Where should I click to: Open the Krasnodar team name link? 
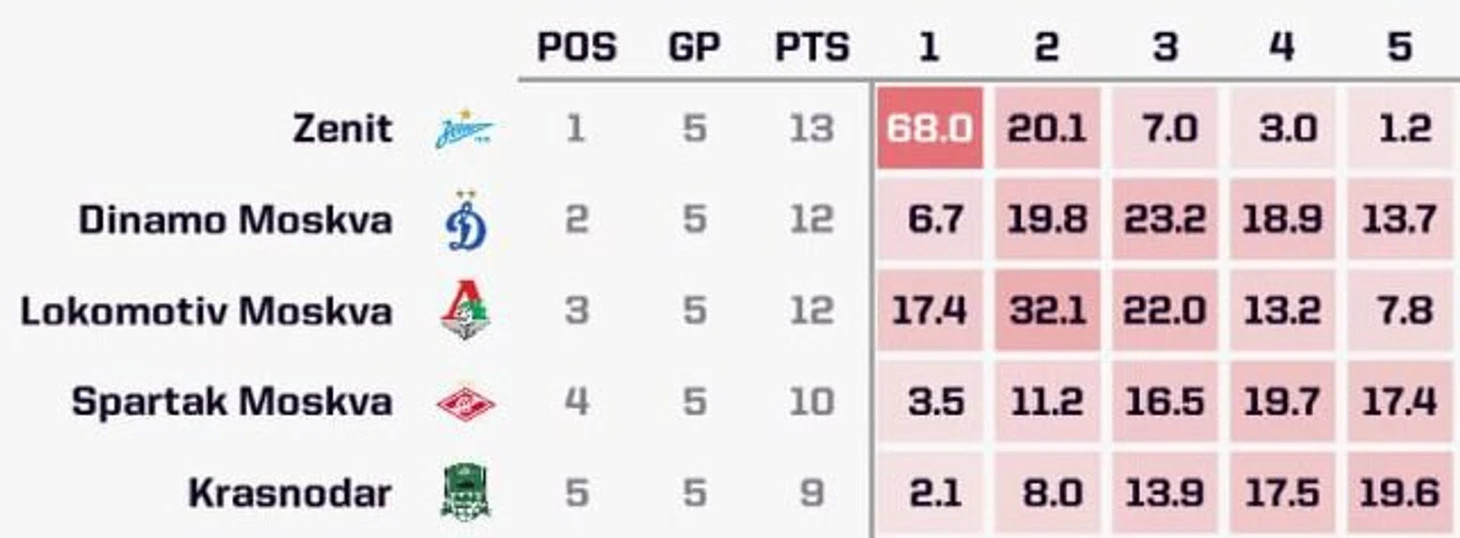[290, 493]
